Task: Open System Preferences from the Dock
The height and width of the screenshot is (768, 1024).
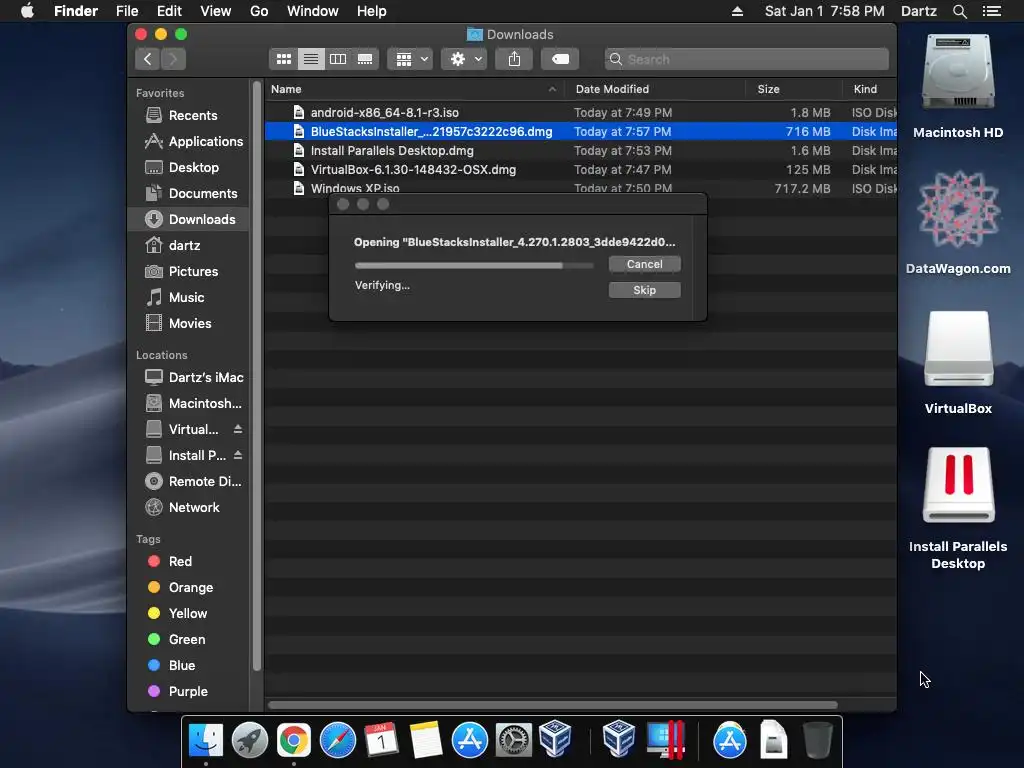Action: click(x=513, y=741)
